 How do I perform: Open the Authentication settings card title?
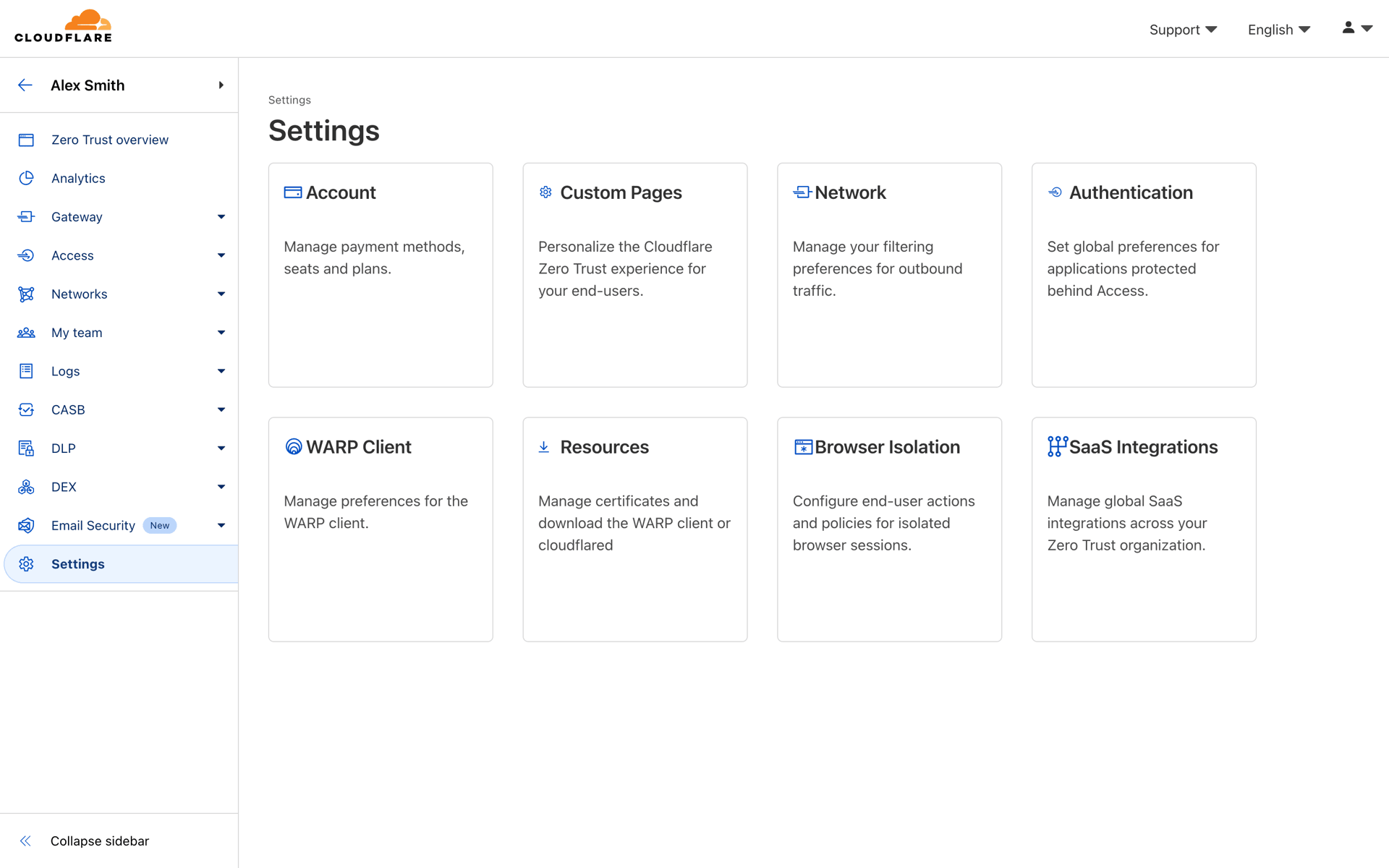point(1131,192)
